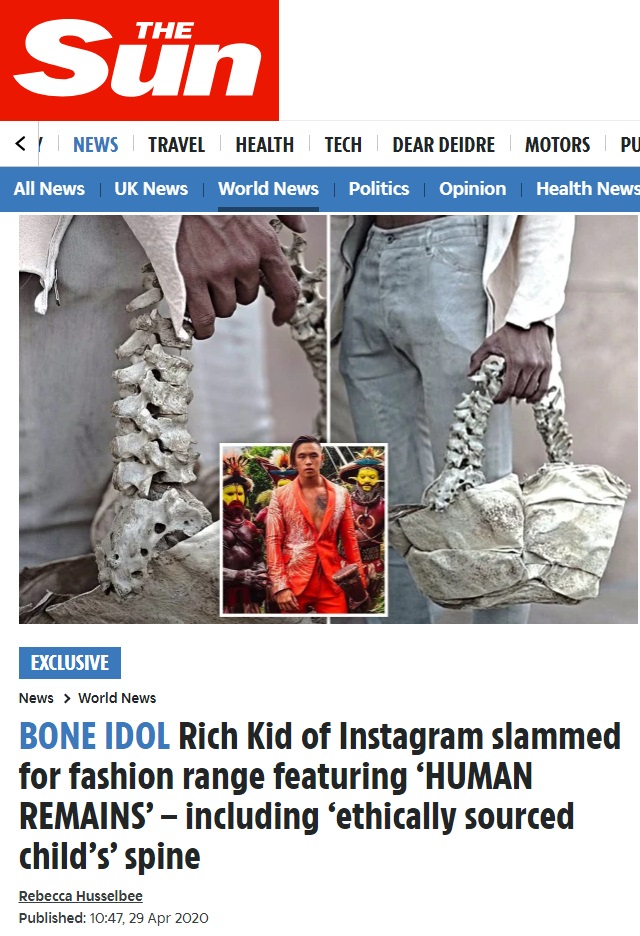
Task: Click the spine handbag photo
Action: (484, 419)
